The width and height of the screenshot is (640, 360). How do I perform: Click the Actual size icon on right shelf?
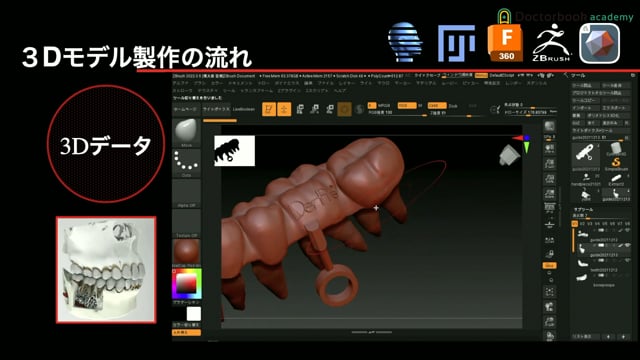point(549,179)
